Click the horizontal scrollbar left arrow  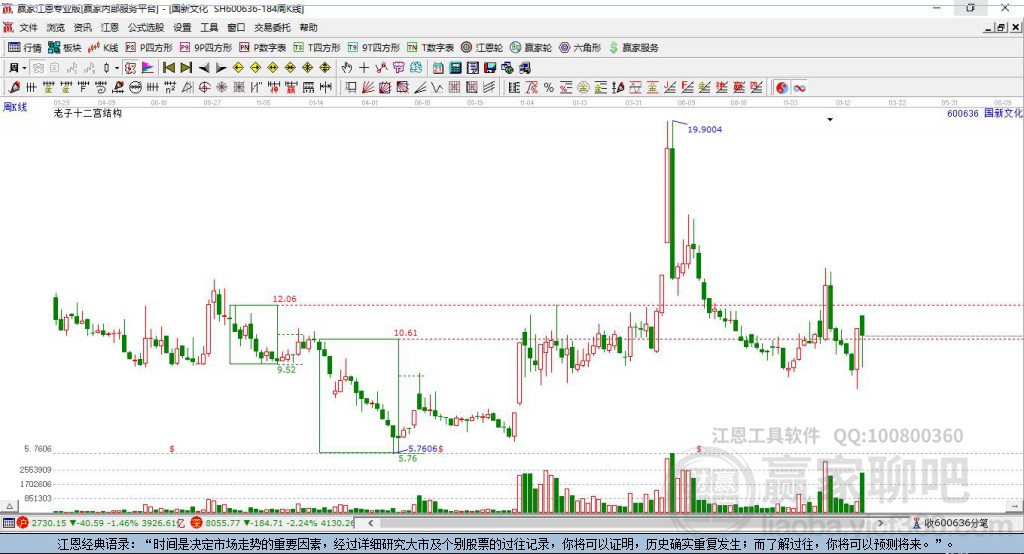[x=371, y=523]
